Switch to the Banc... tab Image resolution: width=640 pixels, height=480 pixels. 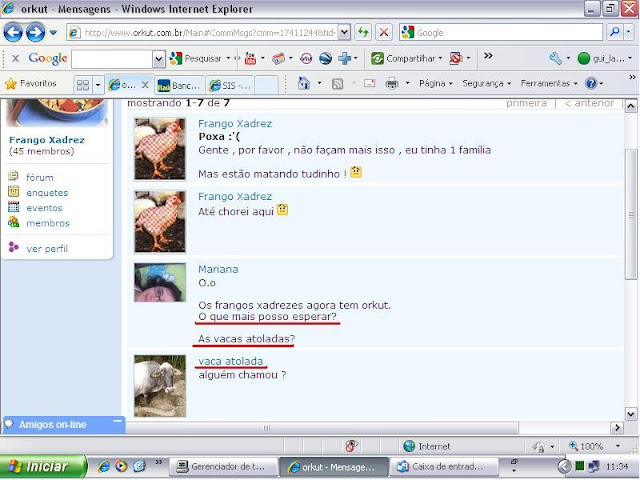click(179, 85)
